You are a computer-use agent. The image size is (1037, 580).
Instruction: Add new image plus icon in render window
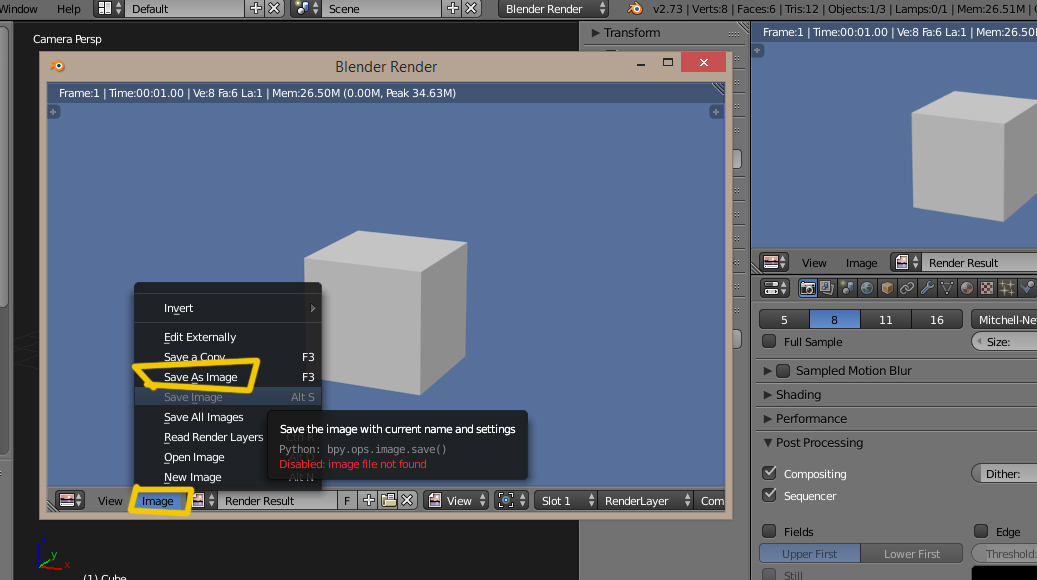(x=369, y=501)
